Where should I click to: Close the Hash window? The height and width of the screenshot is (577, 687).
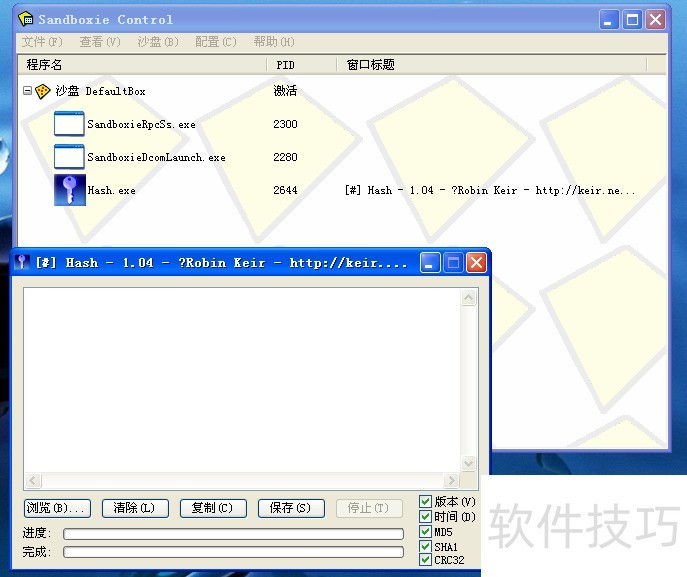pos(476,263)
